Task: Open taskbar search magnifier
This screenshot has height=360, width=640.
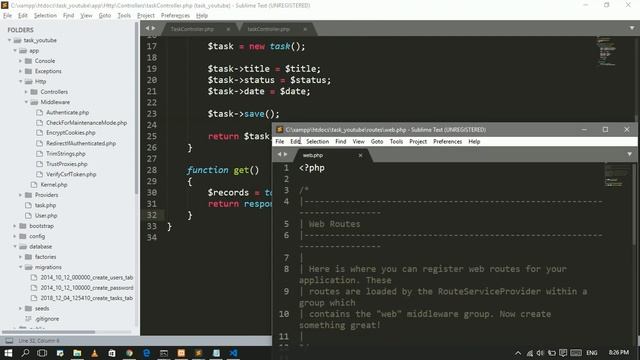Action: [x=25, y=353]
